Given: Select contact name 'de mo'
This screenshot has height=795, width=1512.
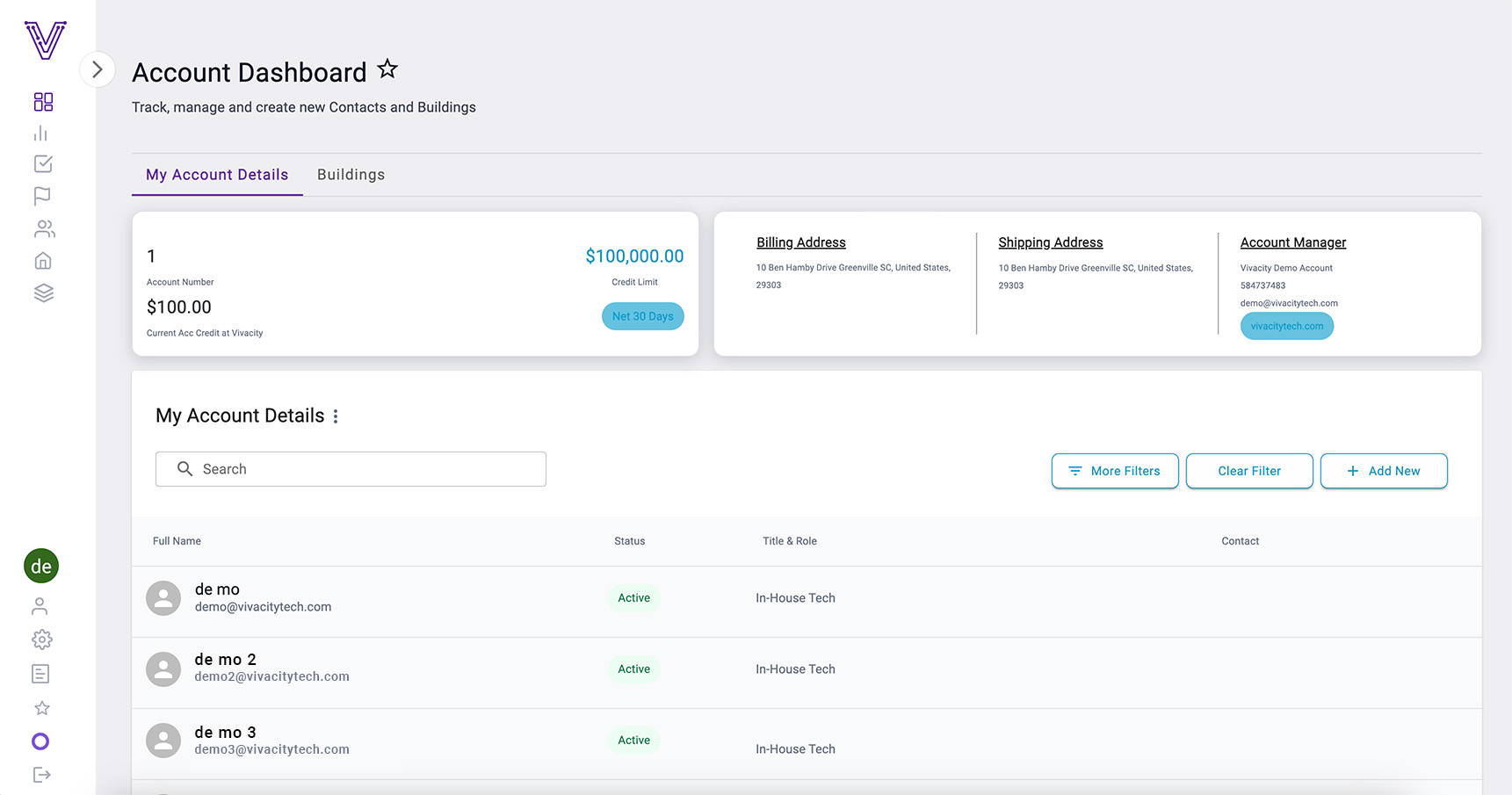Looking at the screenshot, I should point(217,589).
